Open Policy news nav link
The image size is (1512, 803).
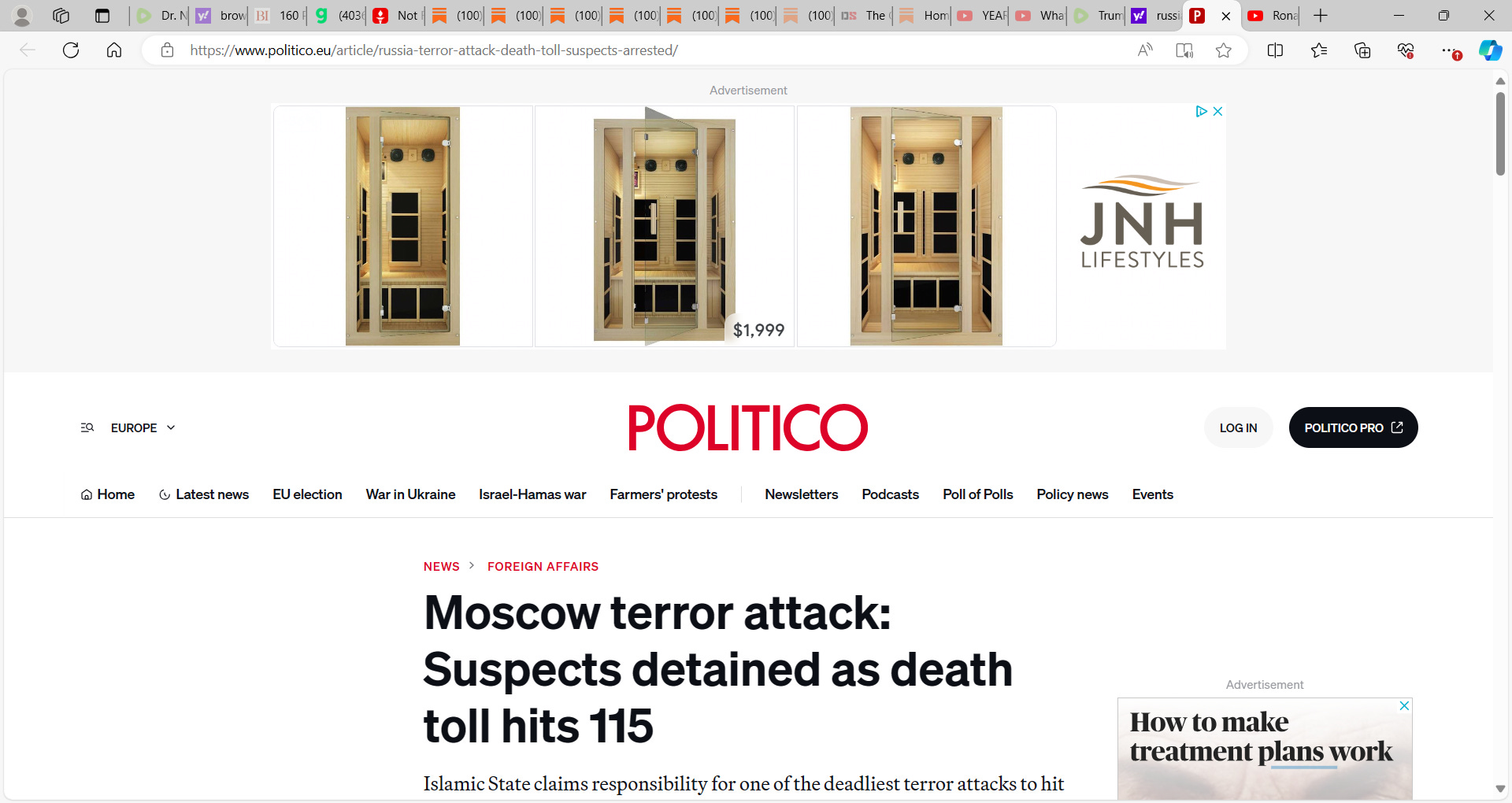(1072, 494)
